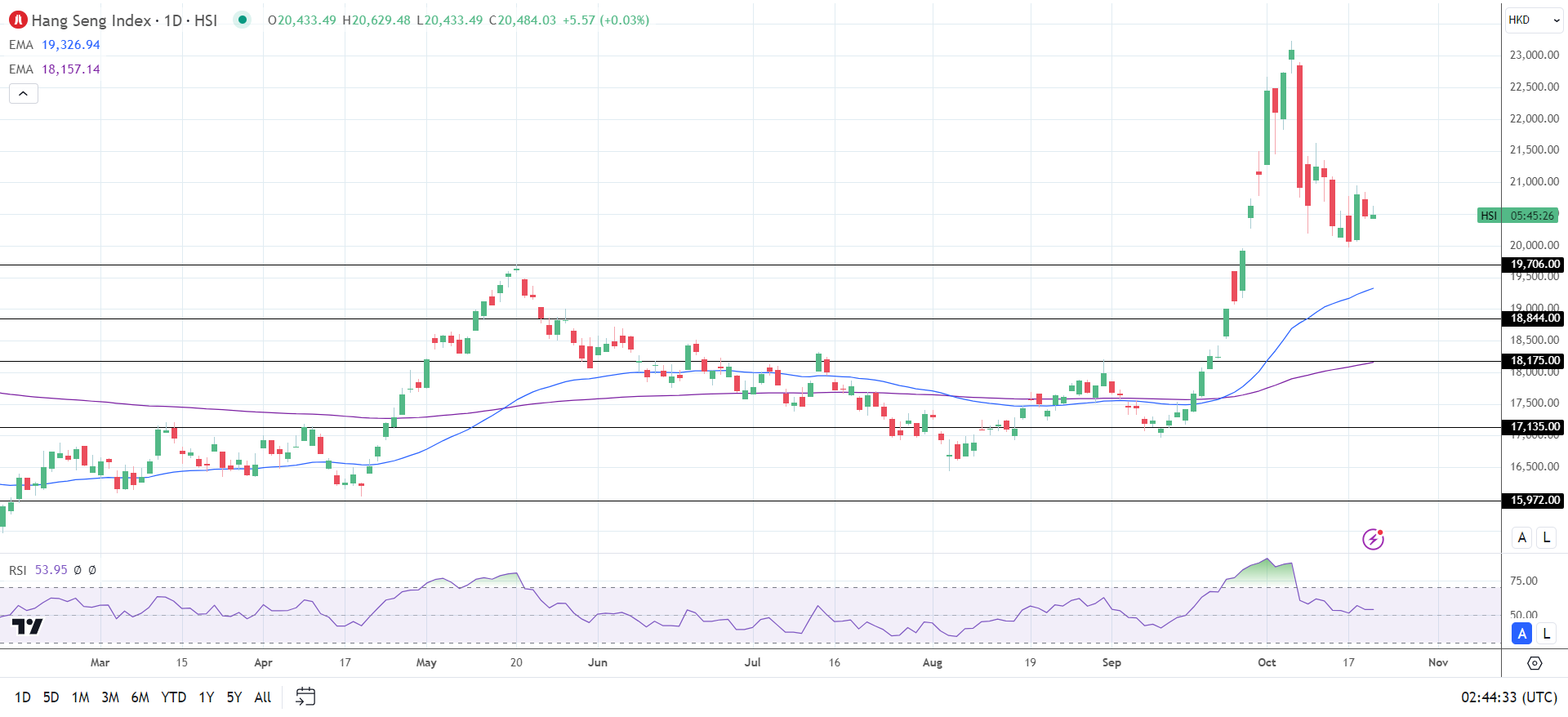1568x717 pixels.
Task: Click the purple EMA 18,157.14 legend
Action: 55,69
